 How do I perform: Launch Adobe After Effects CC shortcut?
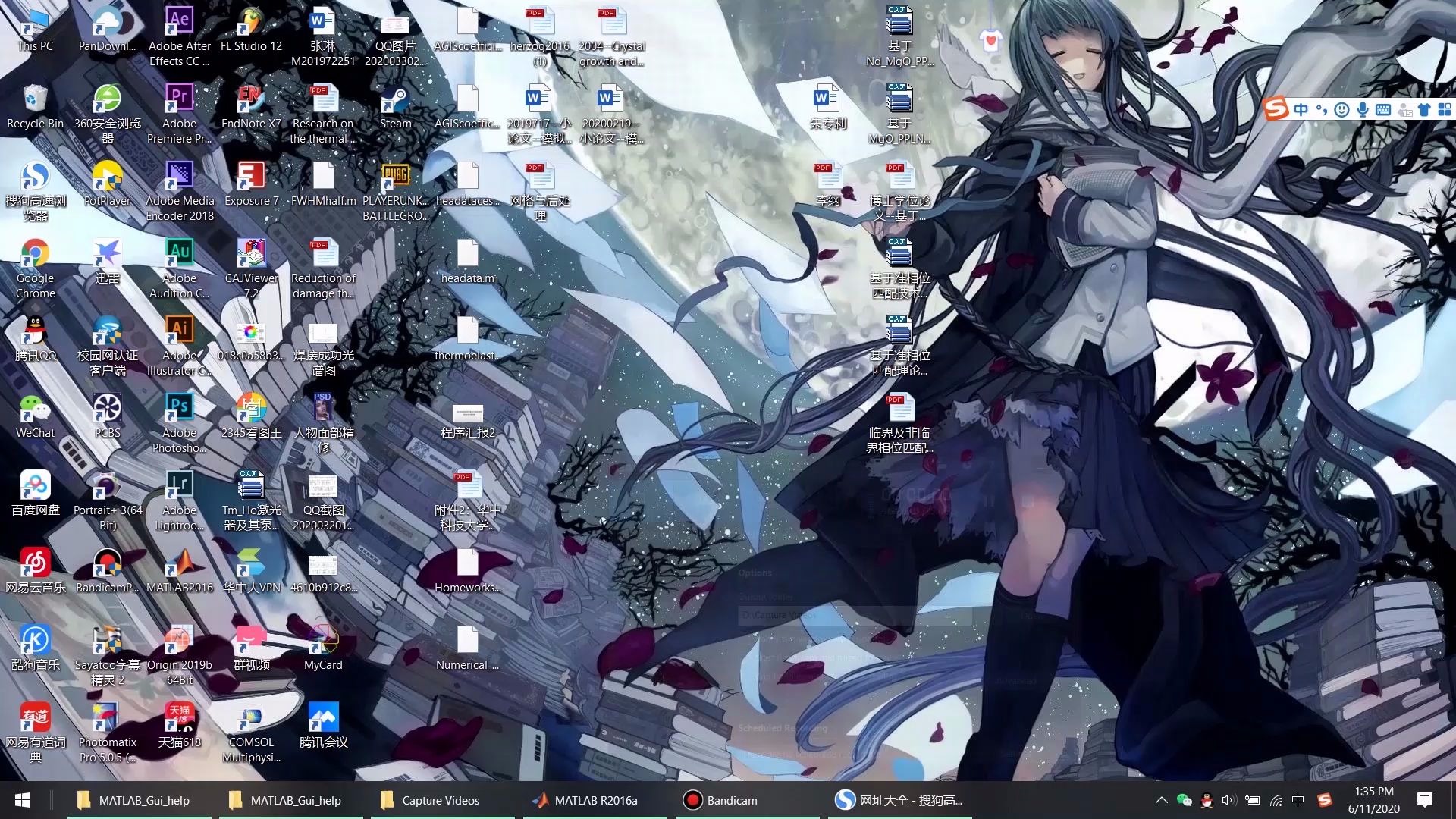179,36
